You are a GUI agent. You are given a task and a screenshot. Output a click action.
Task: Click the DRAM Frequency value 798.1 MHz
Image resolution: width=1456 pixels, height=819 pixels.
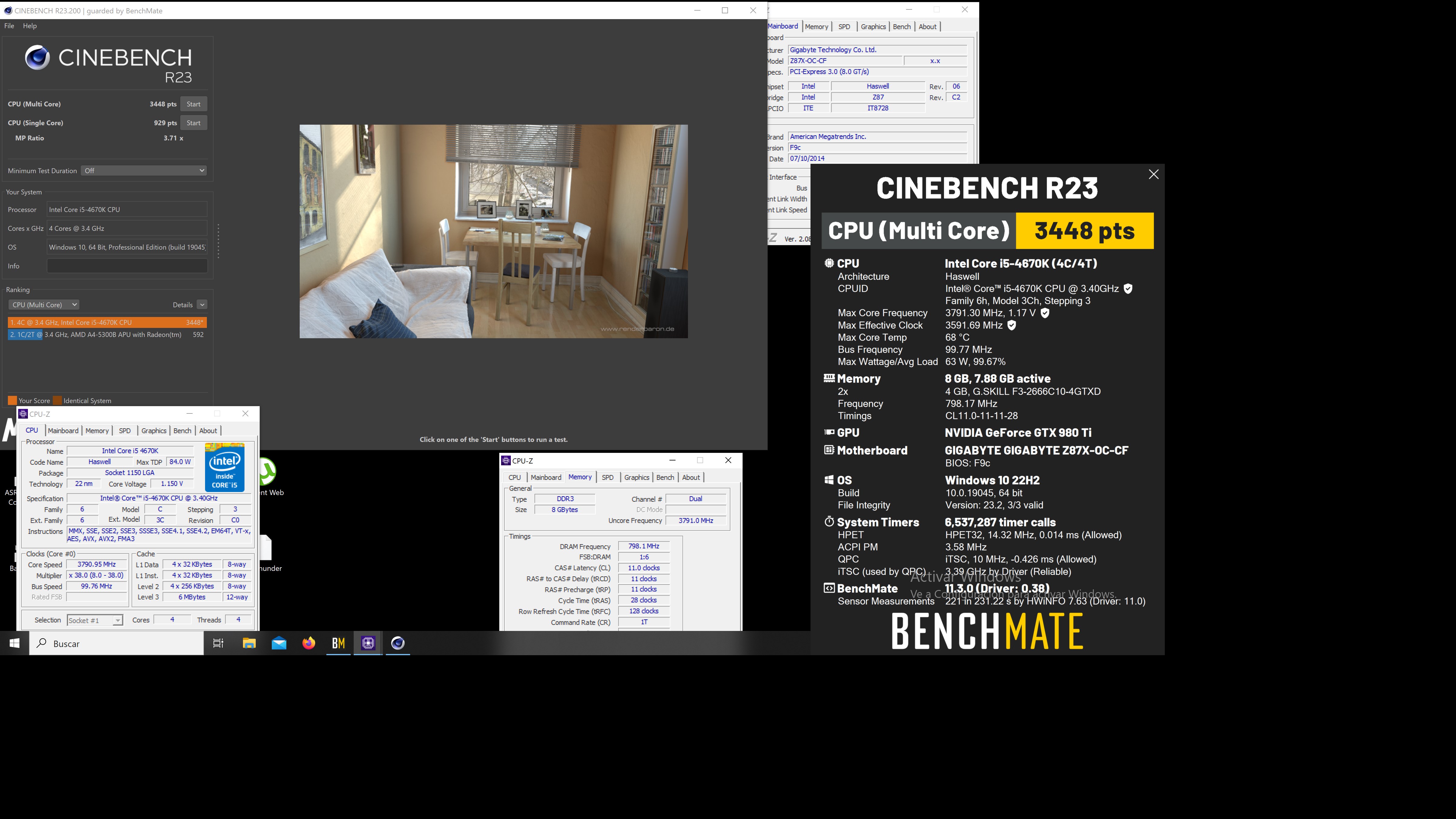pos(644,547)
